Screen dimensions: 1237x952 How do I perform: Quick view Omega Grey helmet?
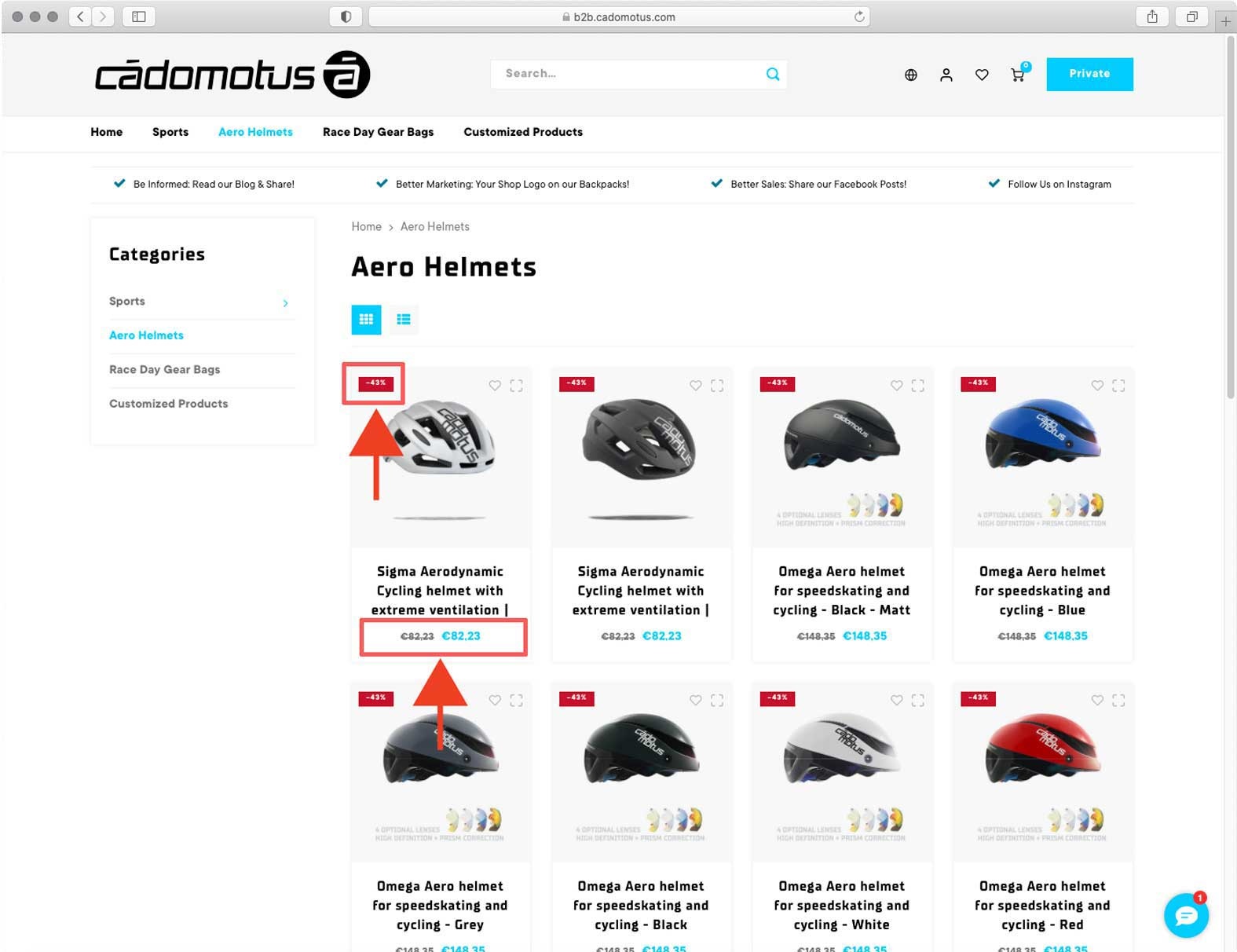[516, 700]
